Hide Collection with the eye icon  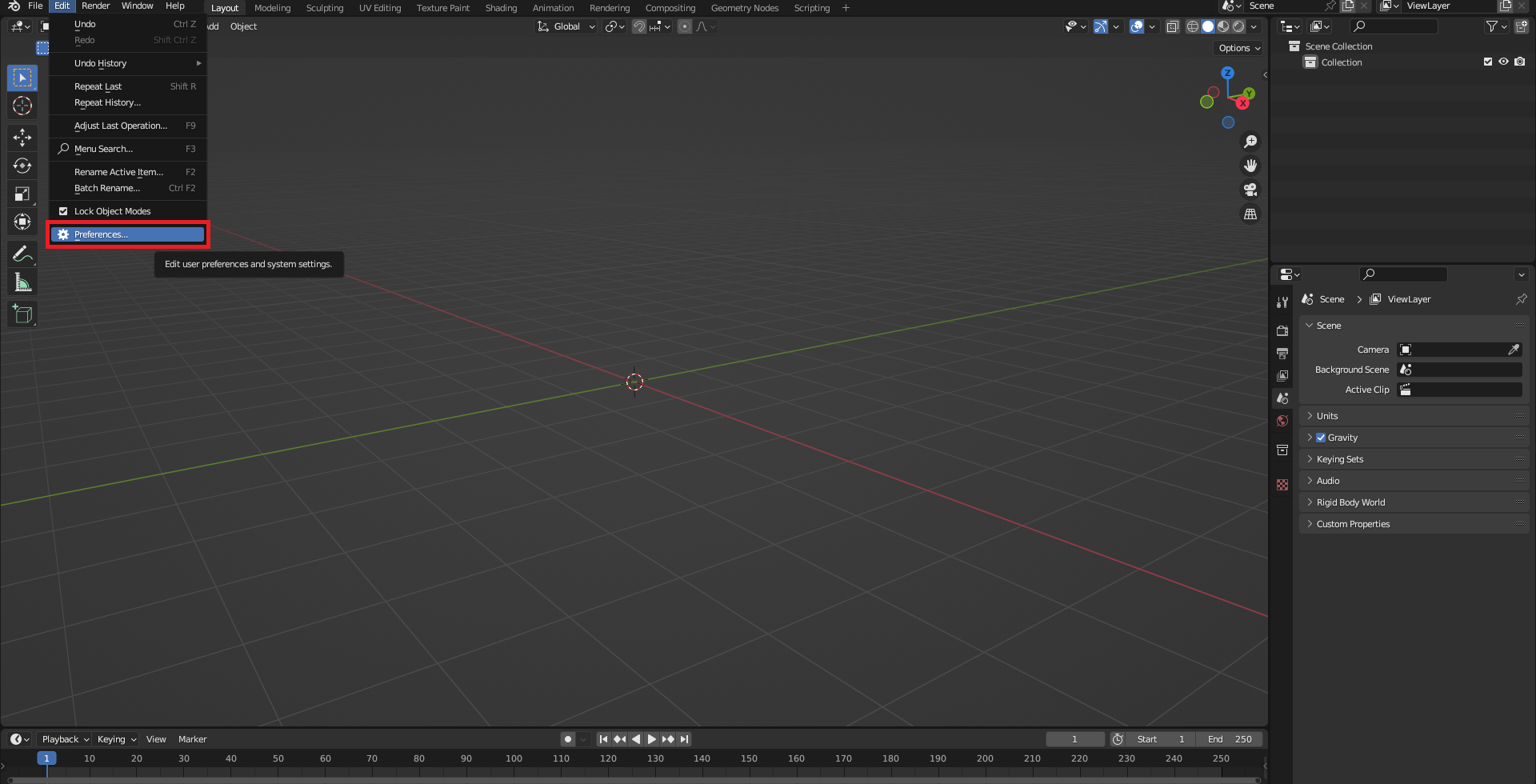(1504, 62)
